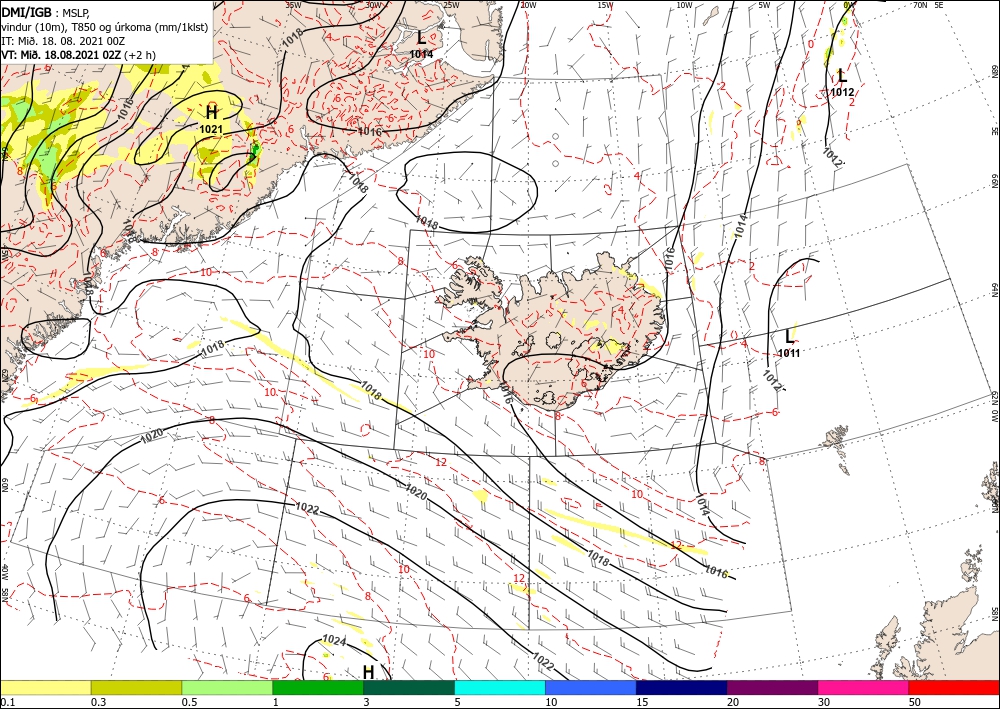The width and height of the screenshot is (1000, 709).
Task: Pick the cyan 5–10 mm legend swatch
Action: (x=500, y=687)
